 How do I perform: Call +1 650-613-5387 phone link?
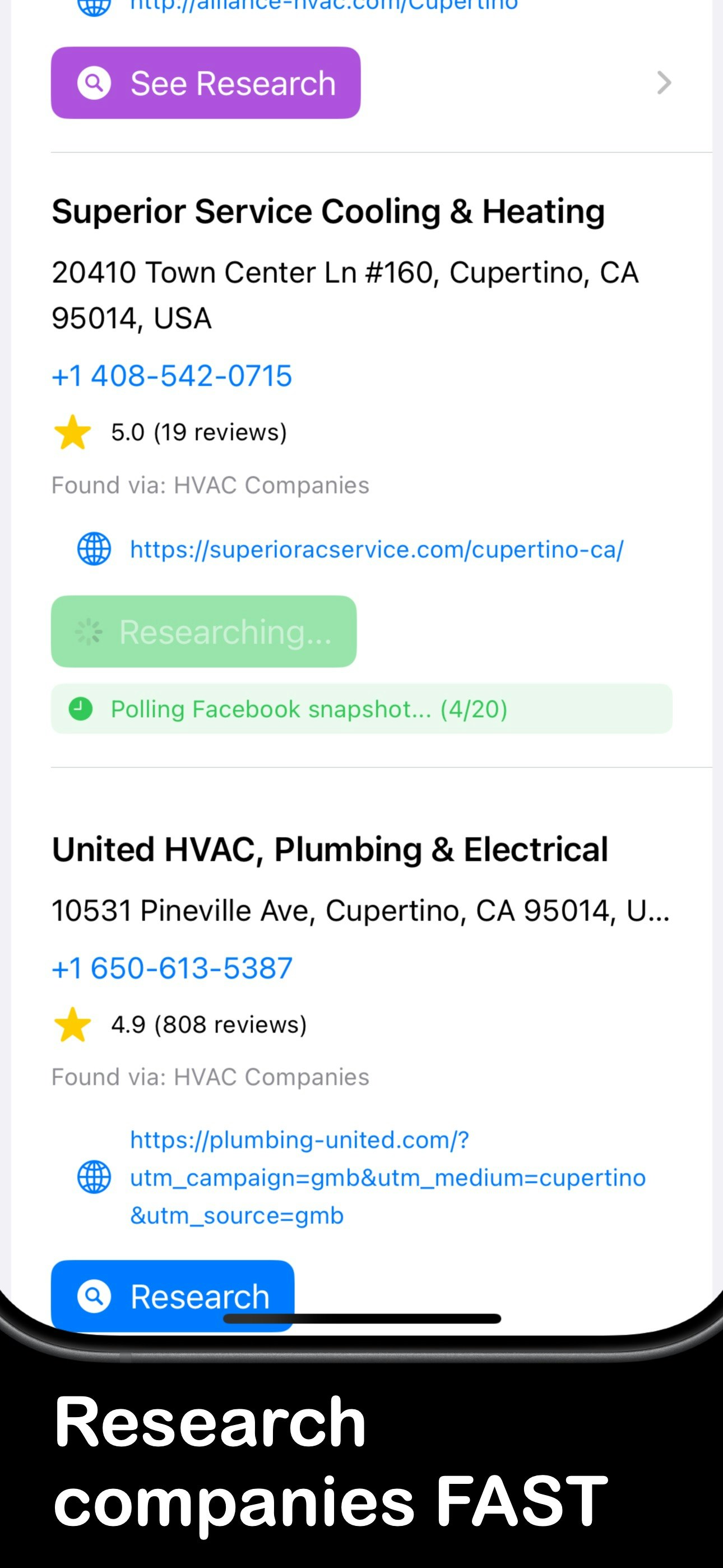tap(172, 968)
